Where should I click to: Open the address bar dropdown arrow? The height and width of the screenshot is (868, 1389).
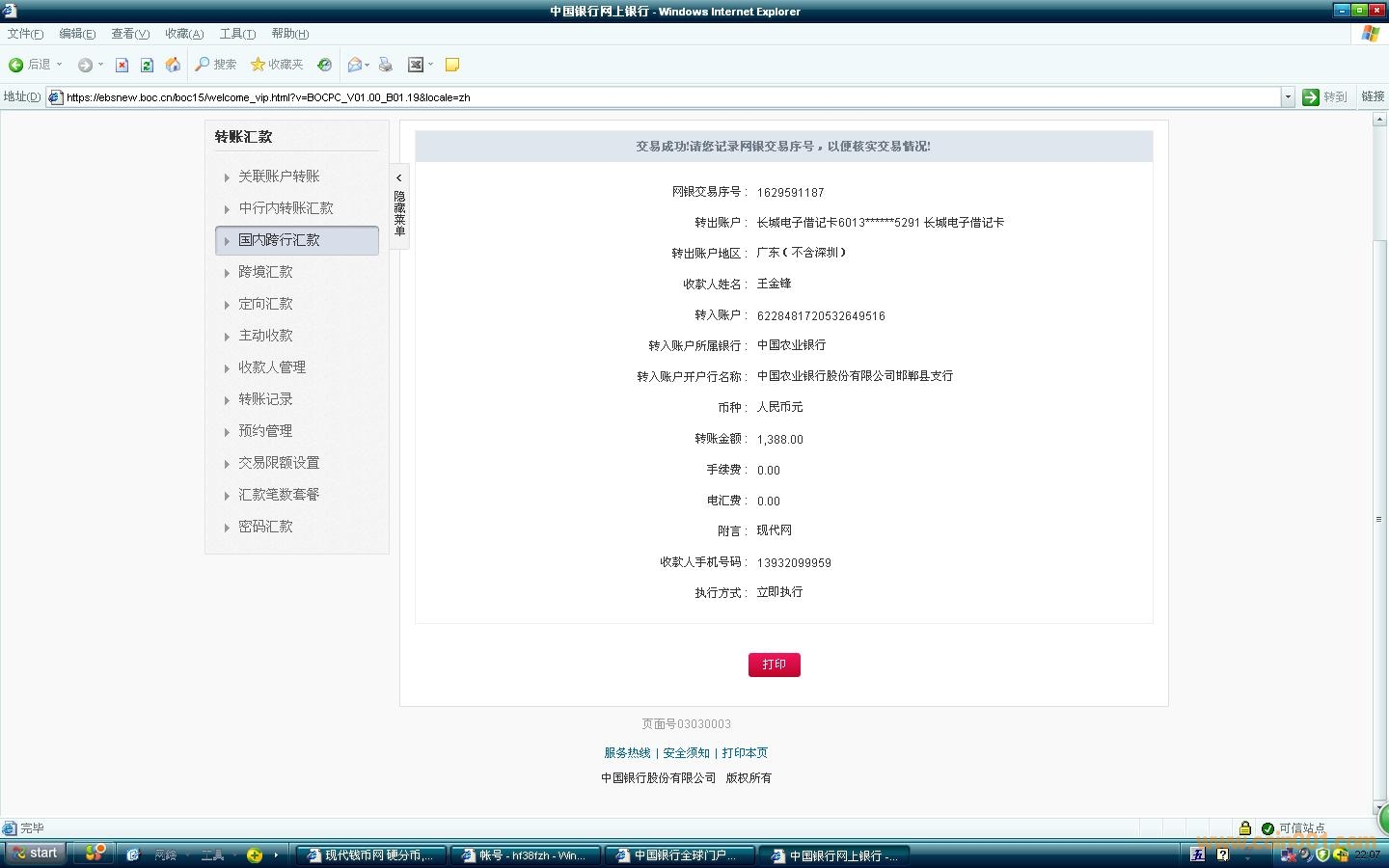click(1287, 97)
